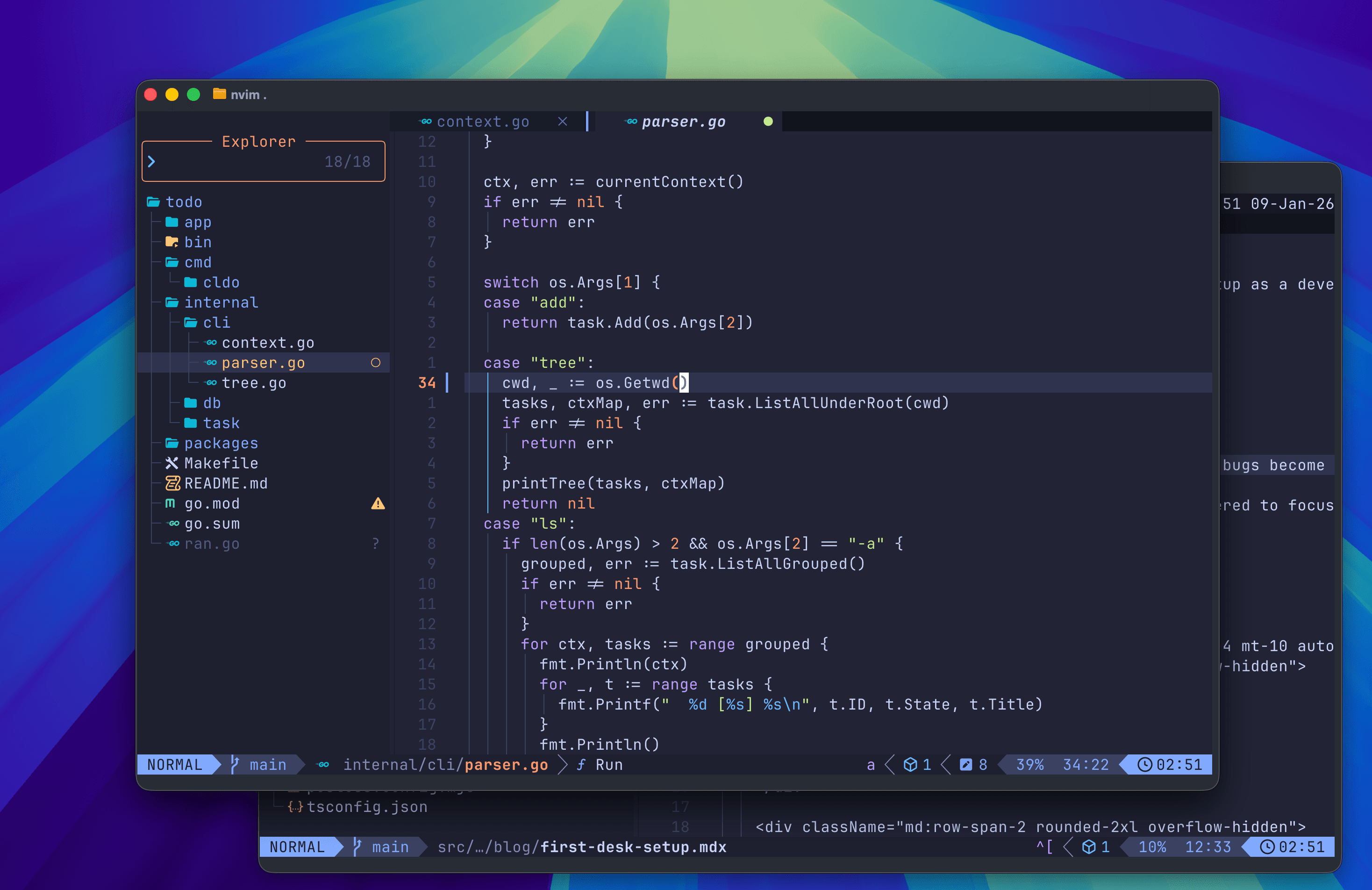The image size is (1372, 890).
Task: Click the scroll icon beside README.md
Action: tap(172, 483)
